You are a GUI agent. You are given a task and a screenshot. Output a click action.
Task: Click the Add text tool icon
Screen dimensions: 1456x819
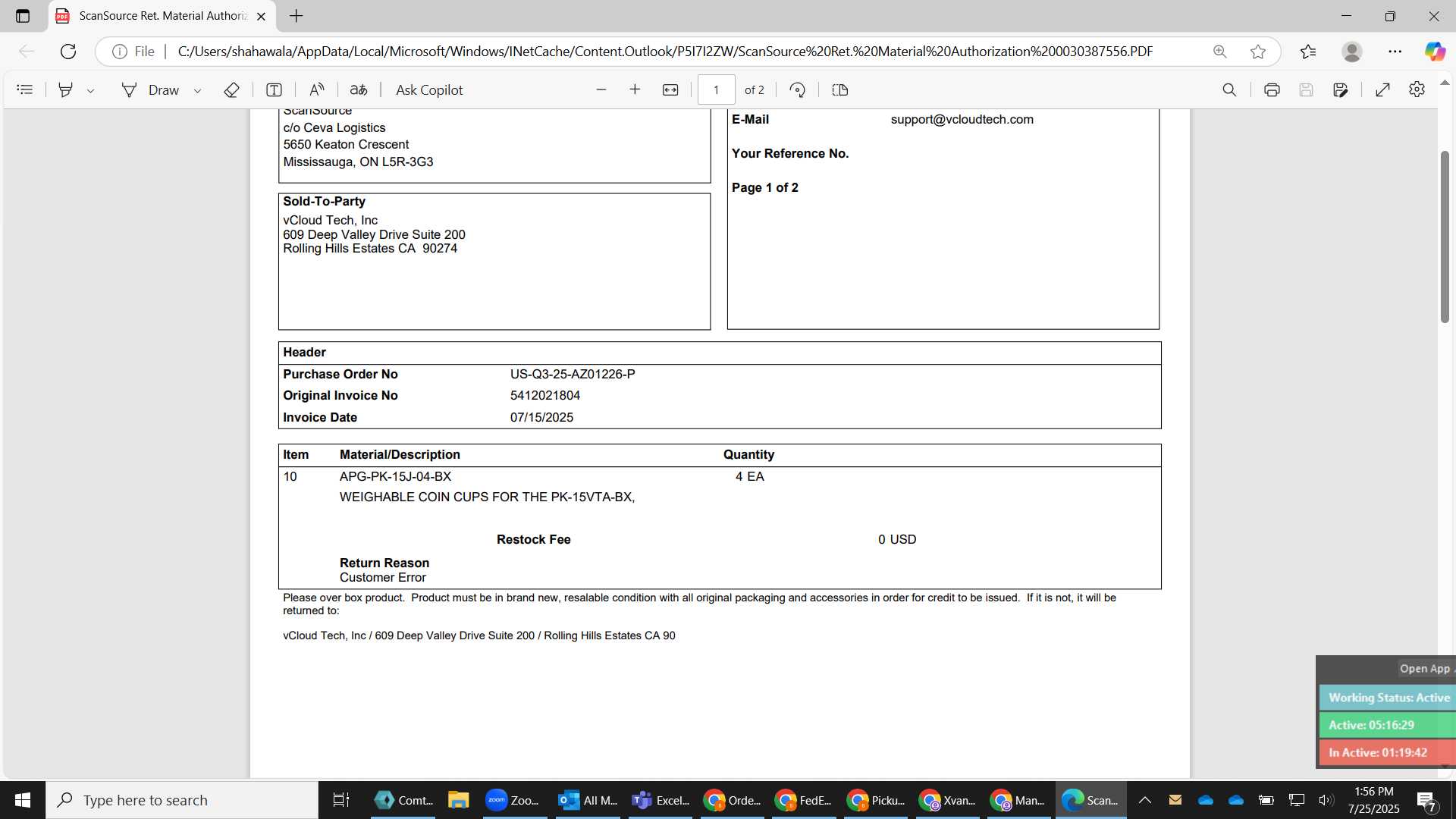[274, 89]
